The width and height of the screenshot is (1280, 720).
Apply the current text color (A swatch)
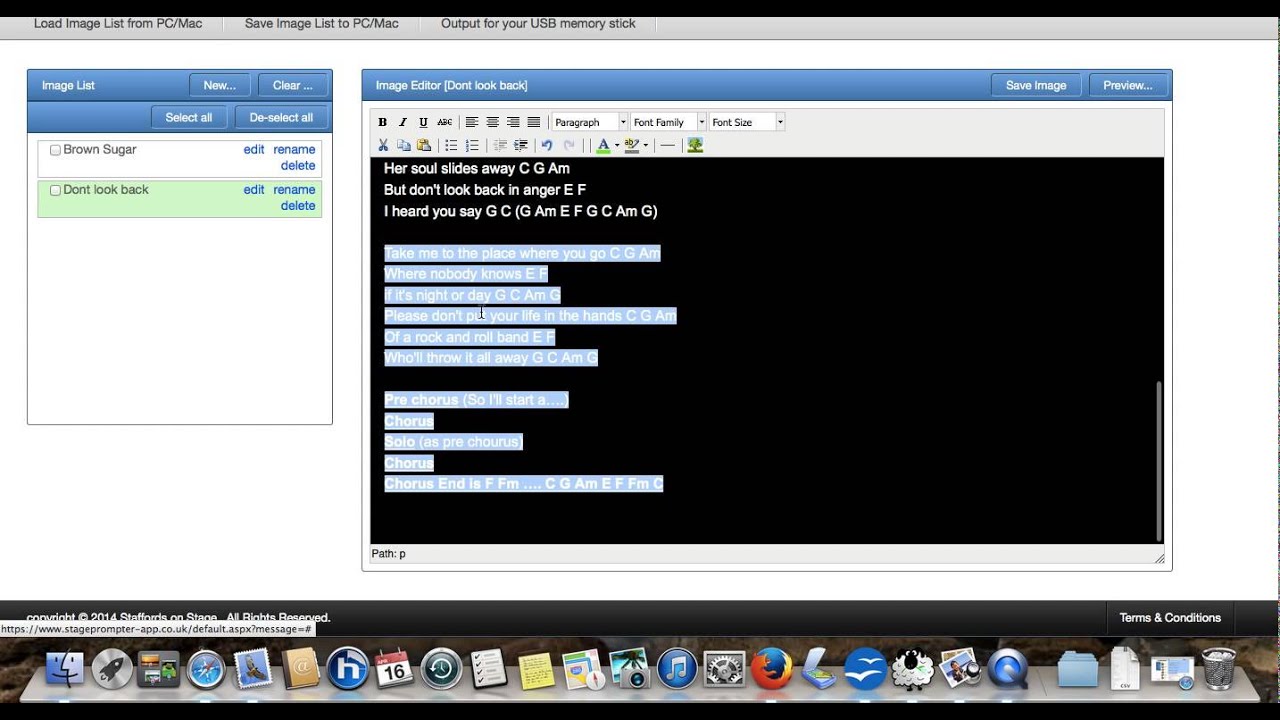pos(603,145)
